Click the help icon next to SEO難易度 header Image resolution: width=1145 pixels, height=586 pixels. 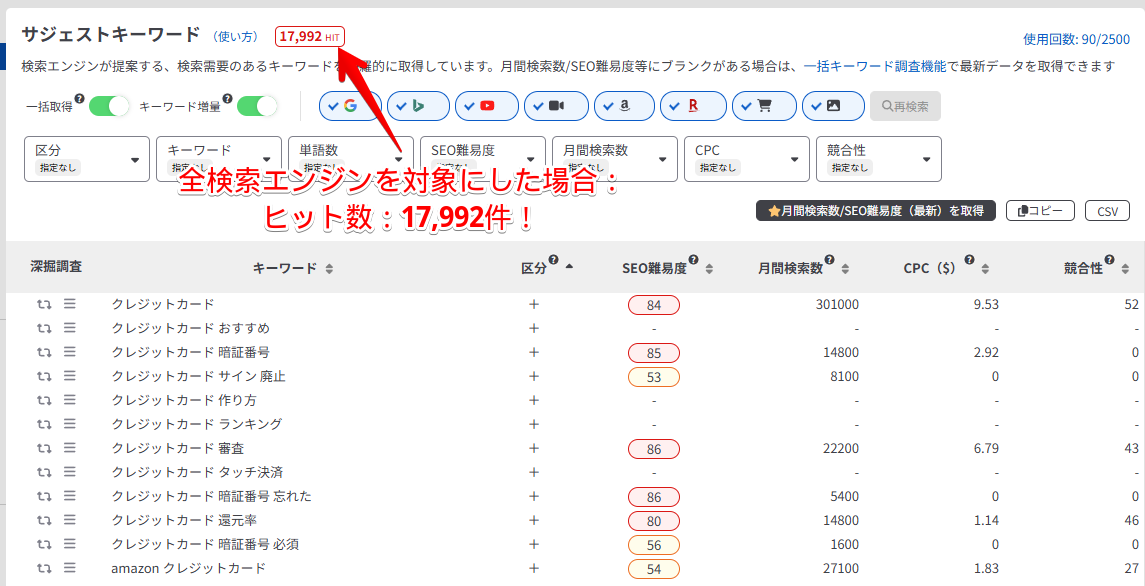[x=693, y=260]
